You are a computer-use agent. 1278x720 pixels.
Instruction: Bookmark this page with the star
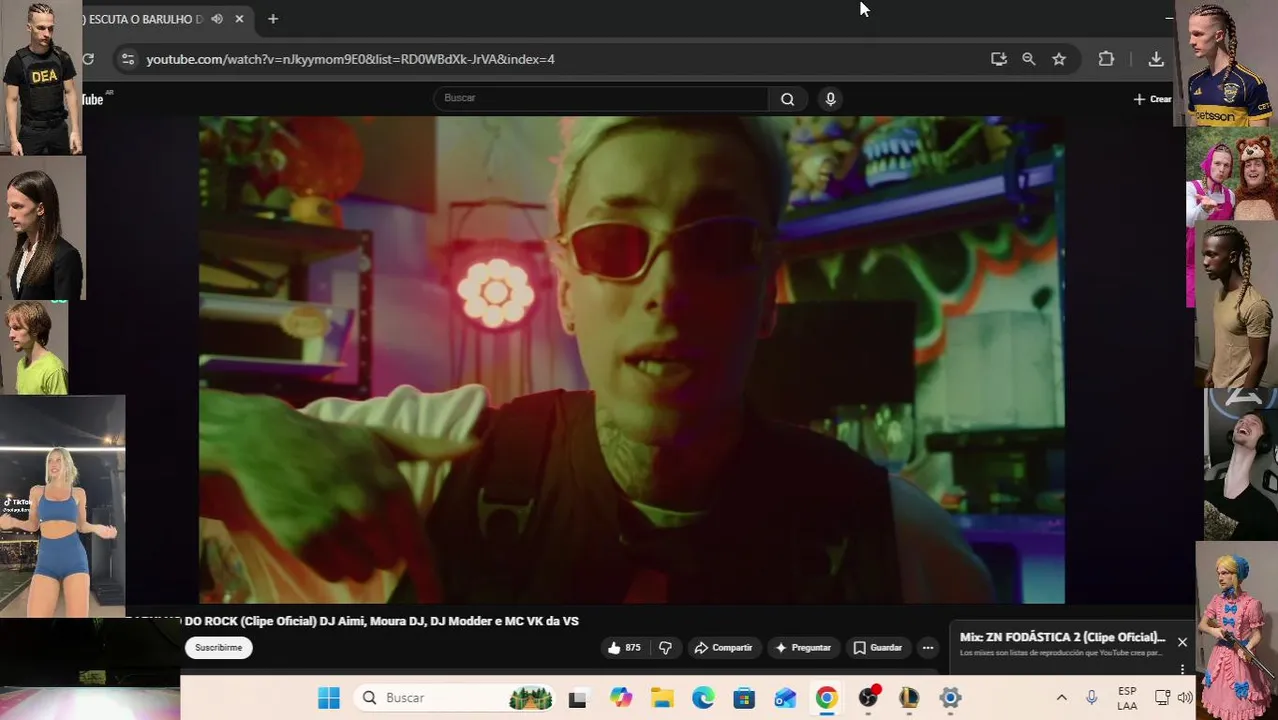point(1059,59)
